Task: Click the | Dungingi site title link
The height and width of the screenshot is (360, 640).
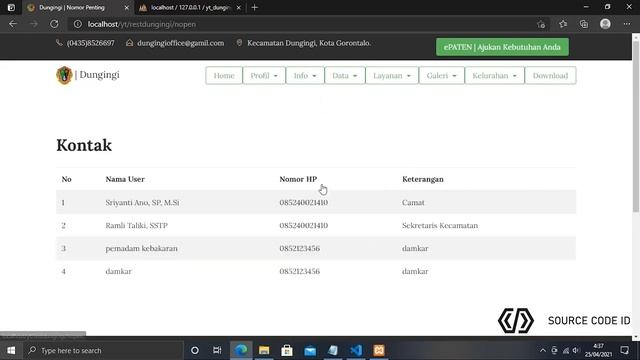Action: pyautogui.click(x=97, y=75)
